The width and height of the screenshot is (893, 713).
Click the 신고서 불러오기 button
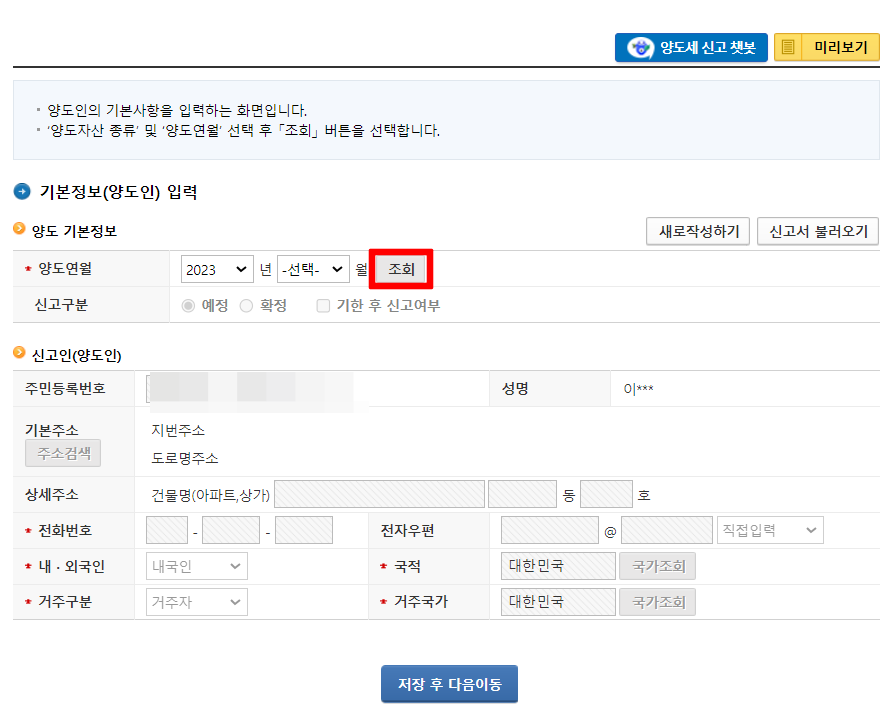(x=816, y=231)
